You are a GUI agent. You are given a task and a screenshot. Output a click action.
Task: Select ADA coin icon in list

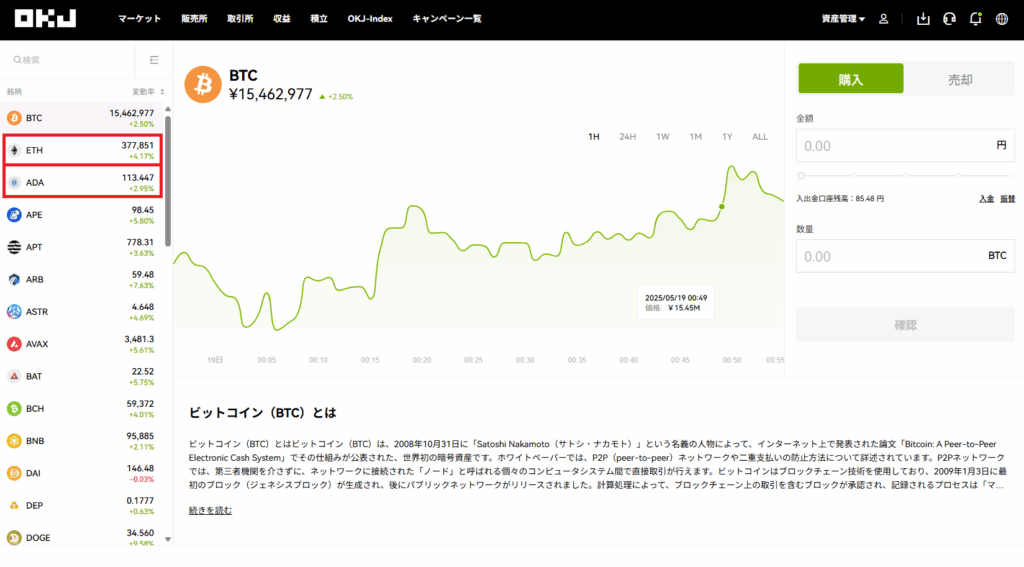tap(14, 182)
